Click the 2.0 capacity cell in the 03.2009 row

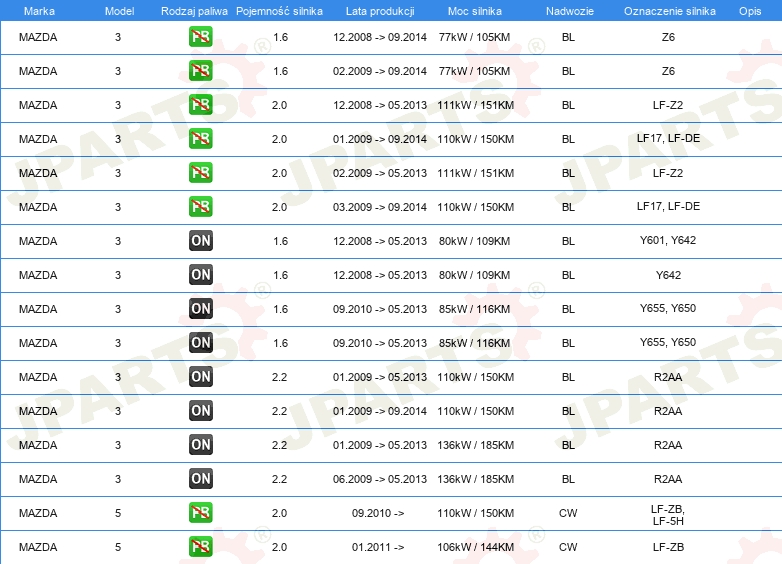click(279, 207)
